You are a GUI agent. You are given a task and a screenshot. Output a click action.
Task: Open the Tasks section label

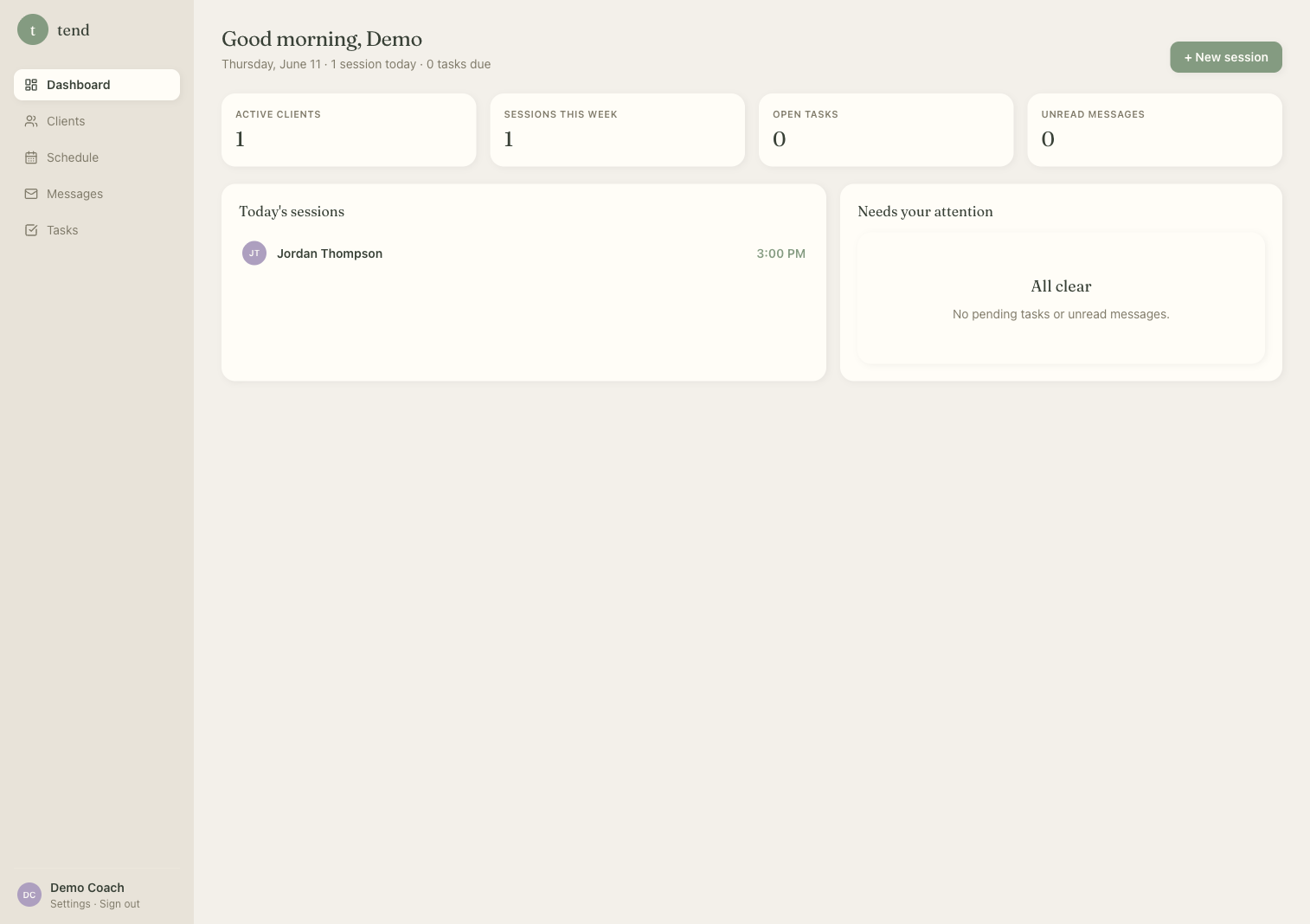point(62,230)
